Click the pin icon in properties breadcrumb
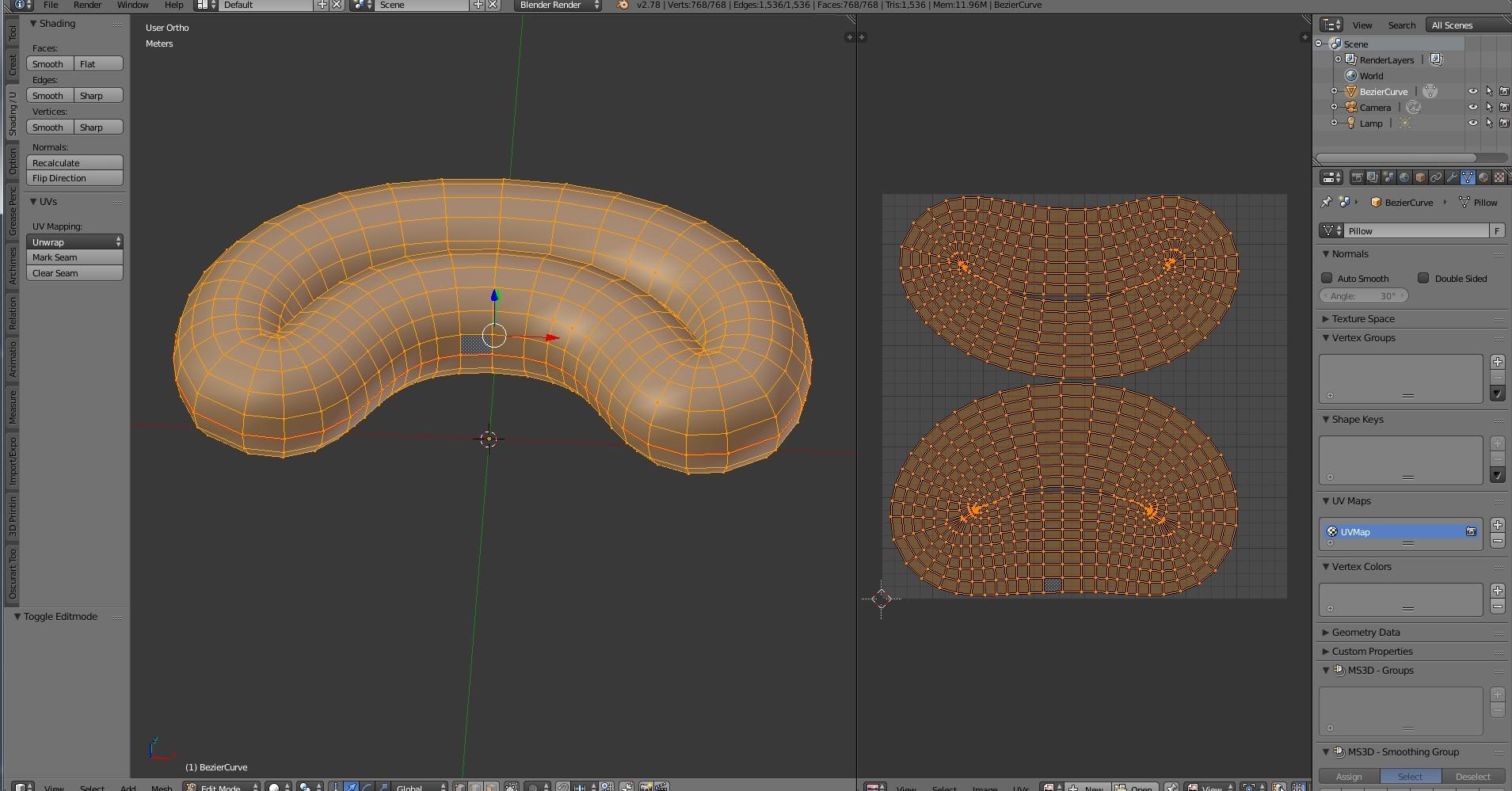The width and height of the screenshot is (1512, 791). pyautogui.click(x=1327, y=202)
